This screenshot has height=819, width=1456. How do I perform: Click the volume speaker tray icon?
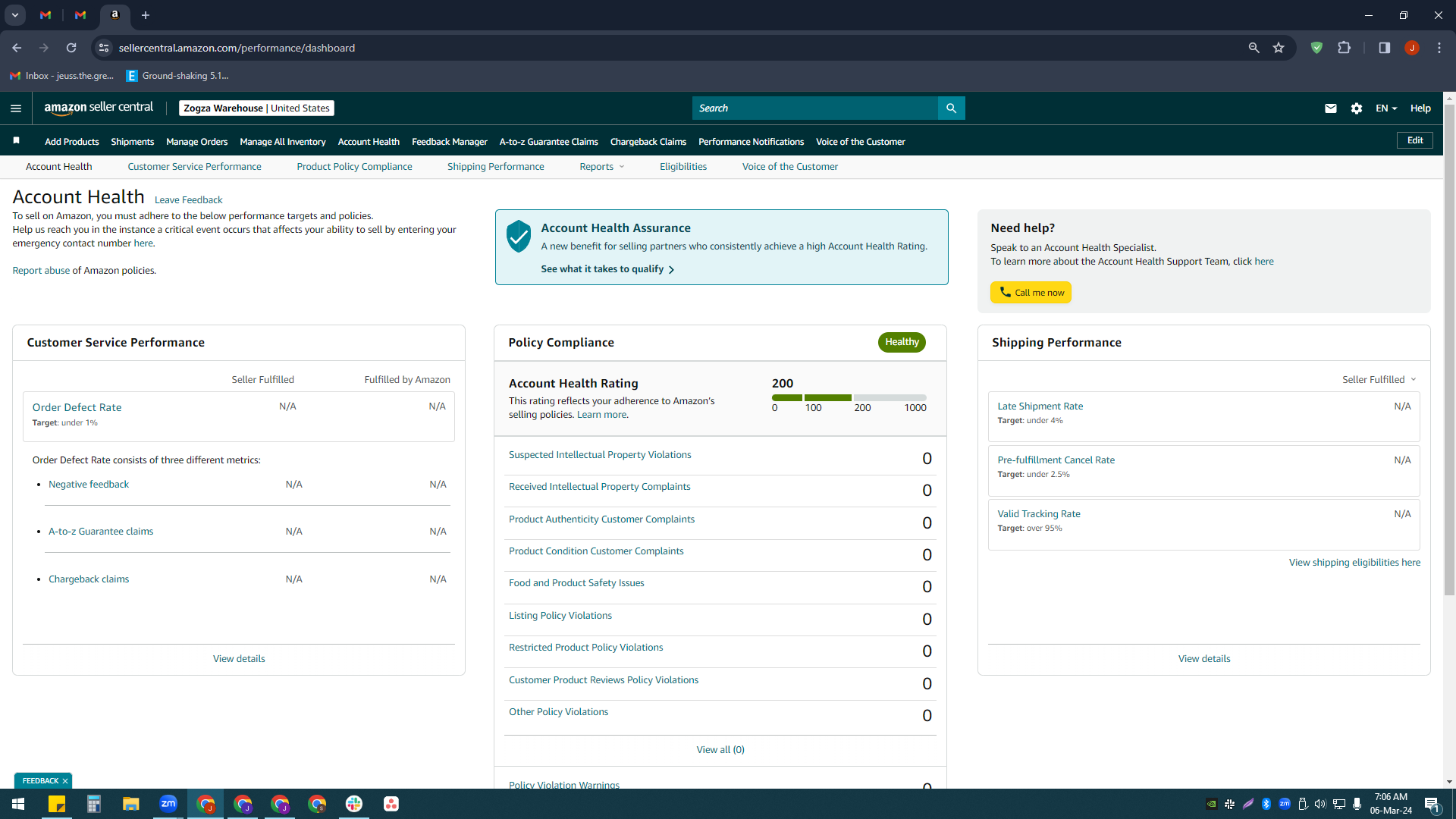[1320, 804]
